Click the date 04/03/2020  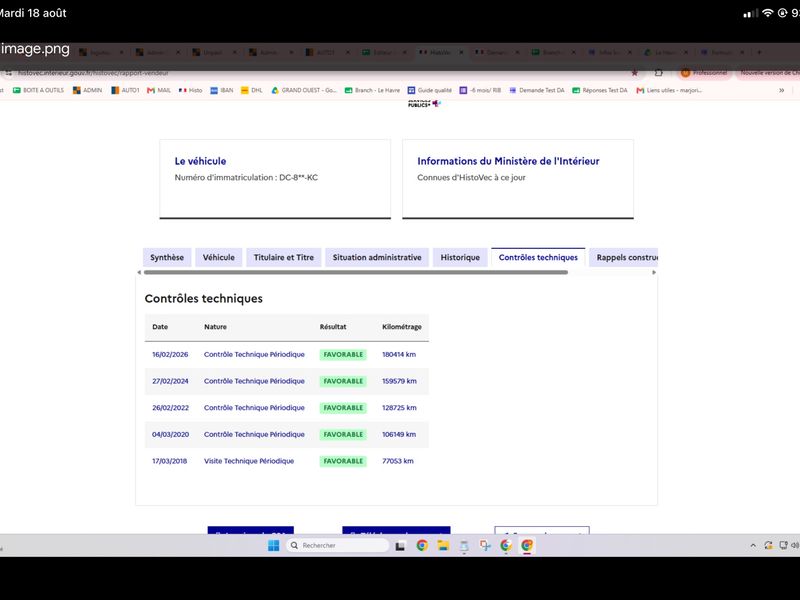click(x=170, y=434)
